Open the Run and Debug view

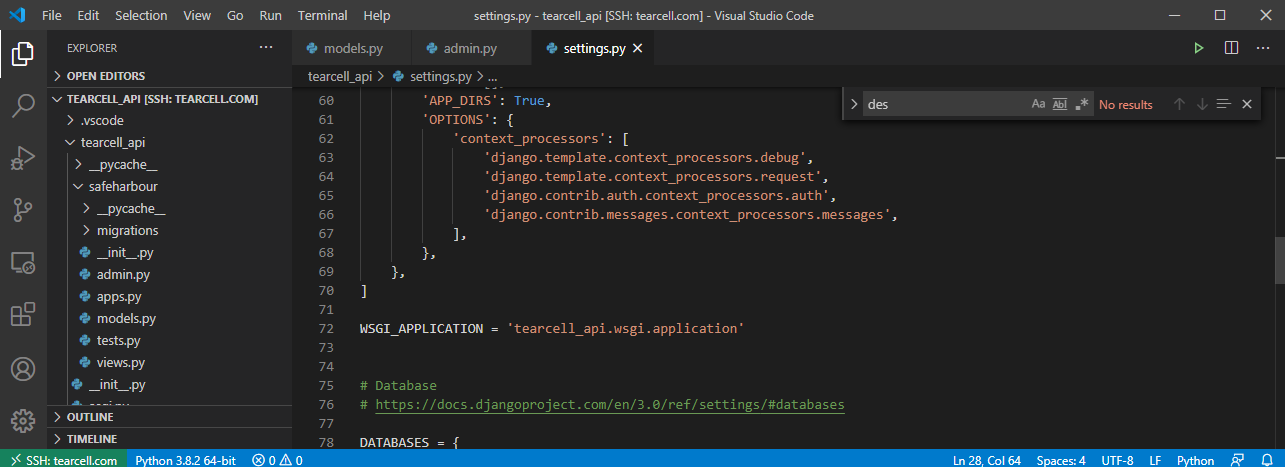(x=23, y=158)
